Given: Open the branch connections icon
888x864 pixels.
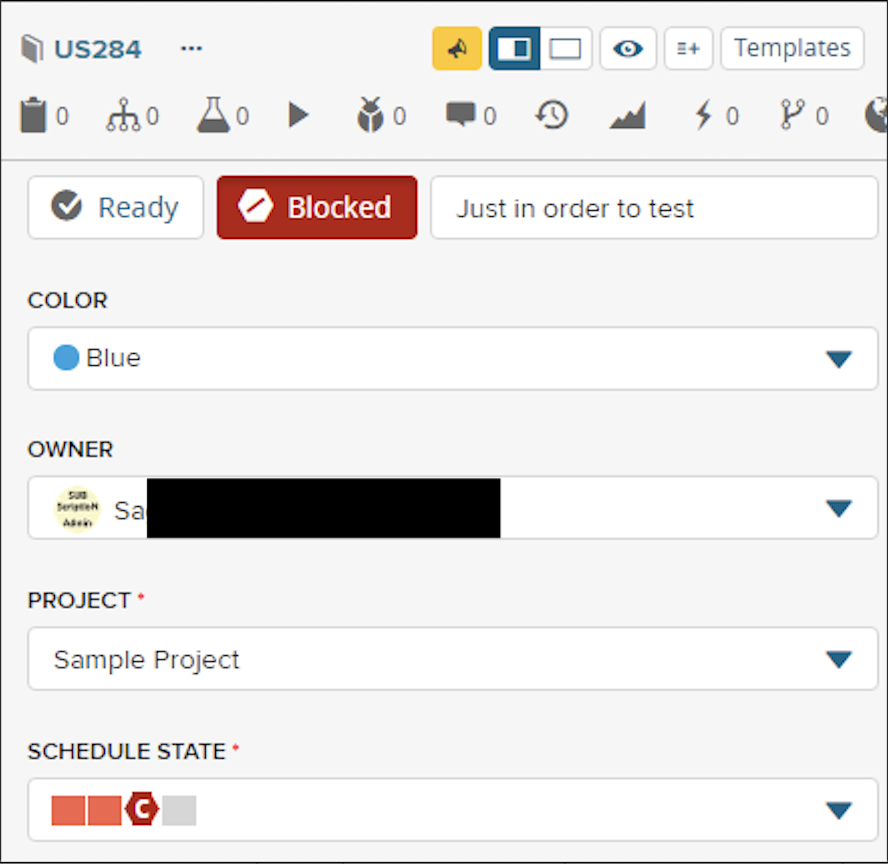Looking at the screenshot, I should tap(792, 116).
